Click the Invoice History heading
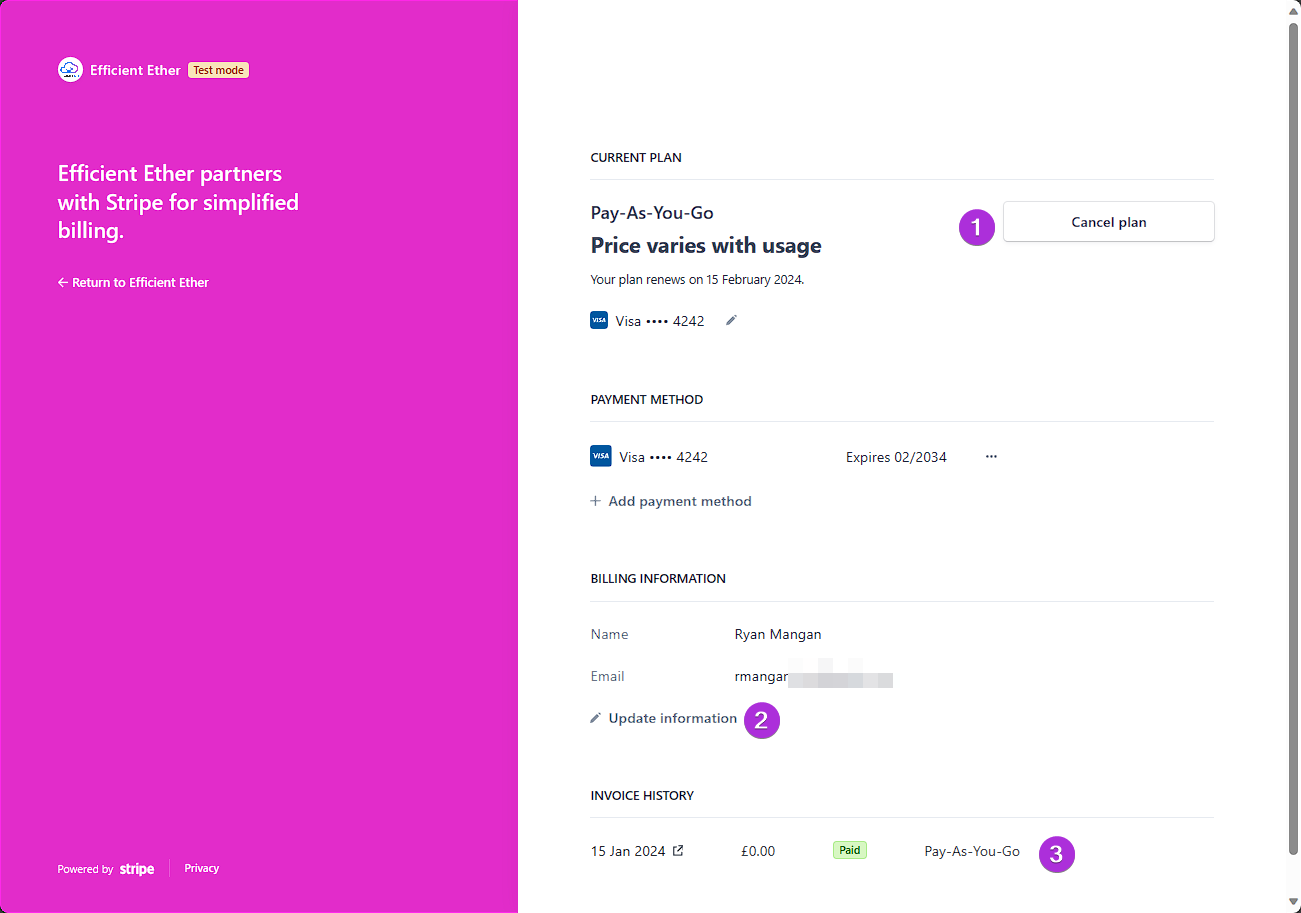1301x913 pixels. coord(642,796)
